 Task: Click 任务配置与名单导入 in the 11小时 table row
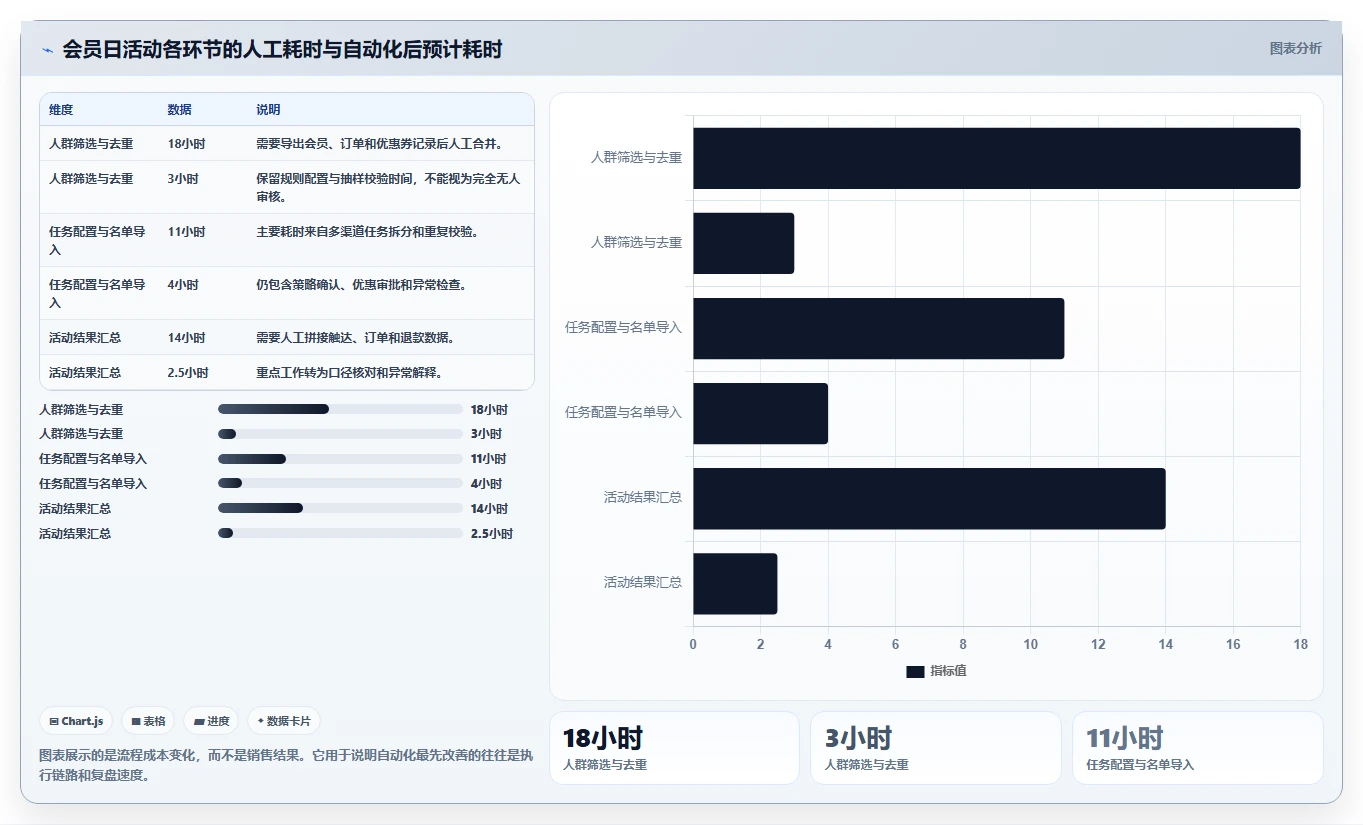tap(97, 240)
